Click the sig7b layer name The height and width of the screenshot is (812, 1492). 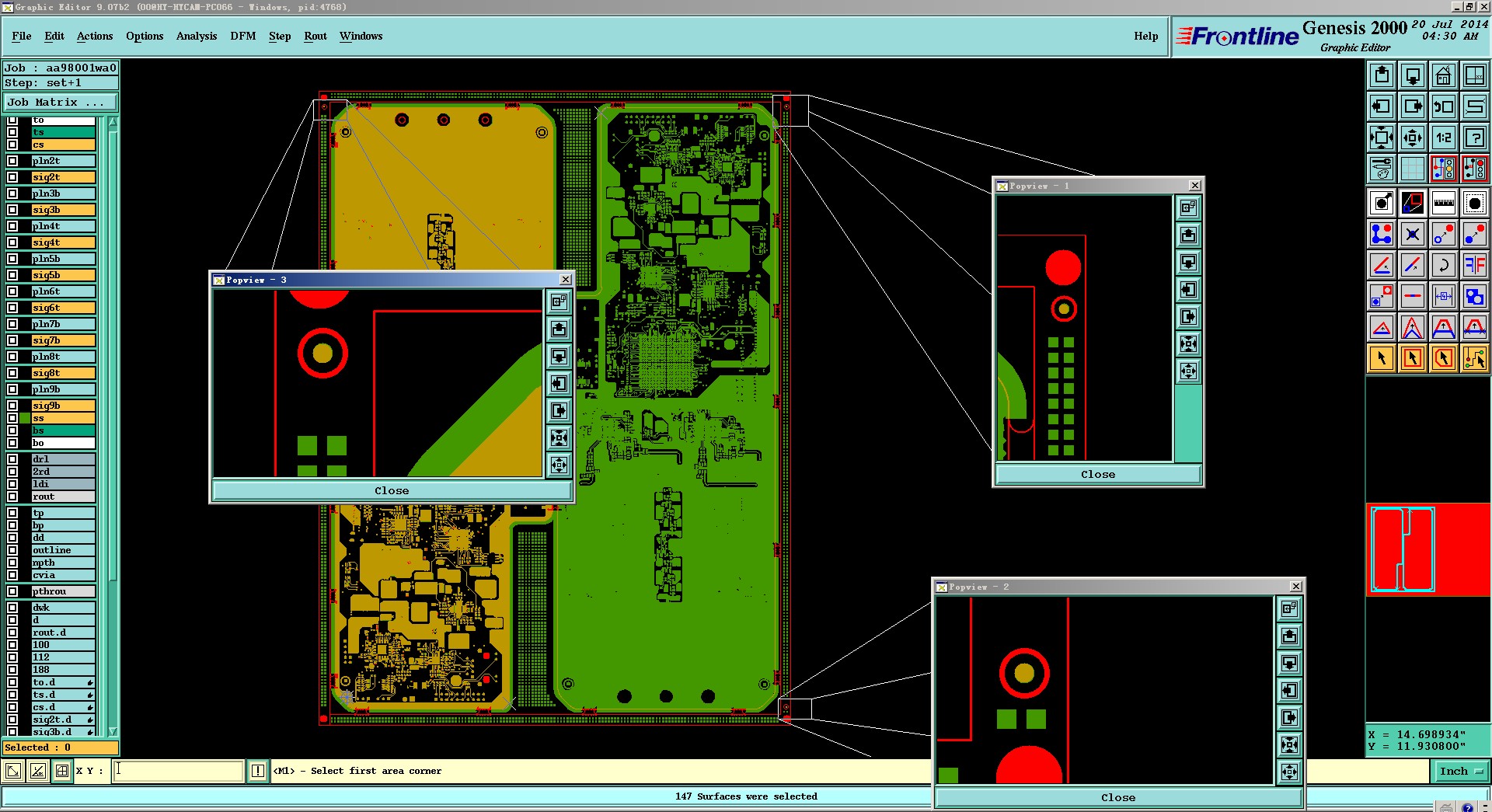[63, 340]
